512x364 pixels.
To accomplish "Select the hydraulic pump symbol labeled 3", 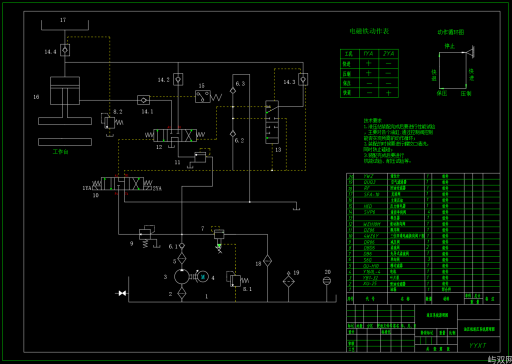I will pos(182,277).
